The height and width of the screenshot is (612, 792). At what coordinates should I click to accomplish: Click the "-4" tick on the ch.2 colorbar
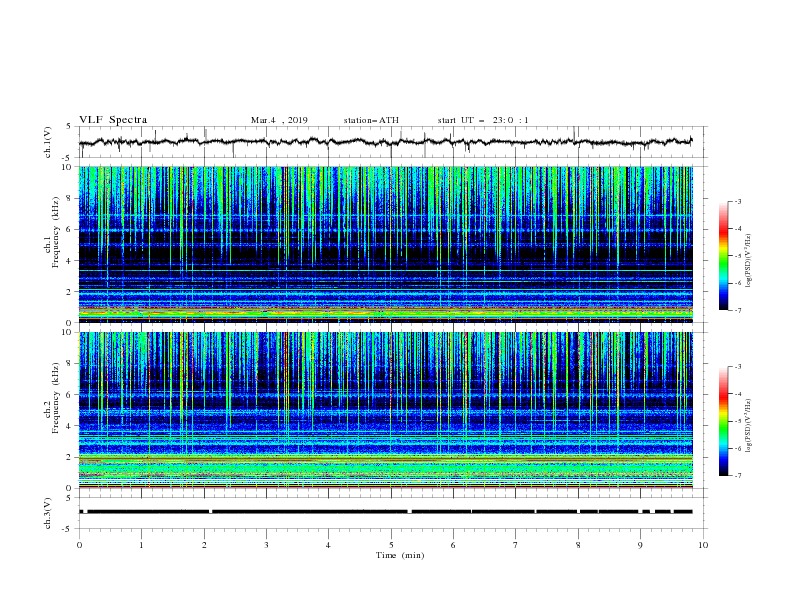737,394
